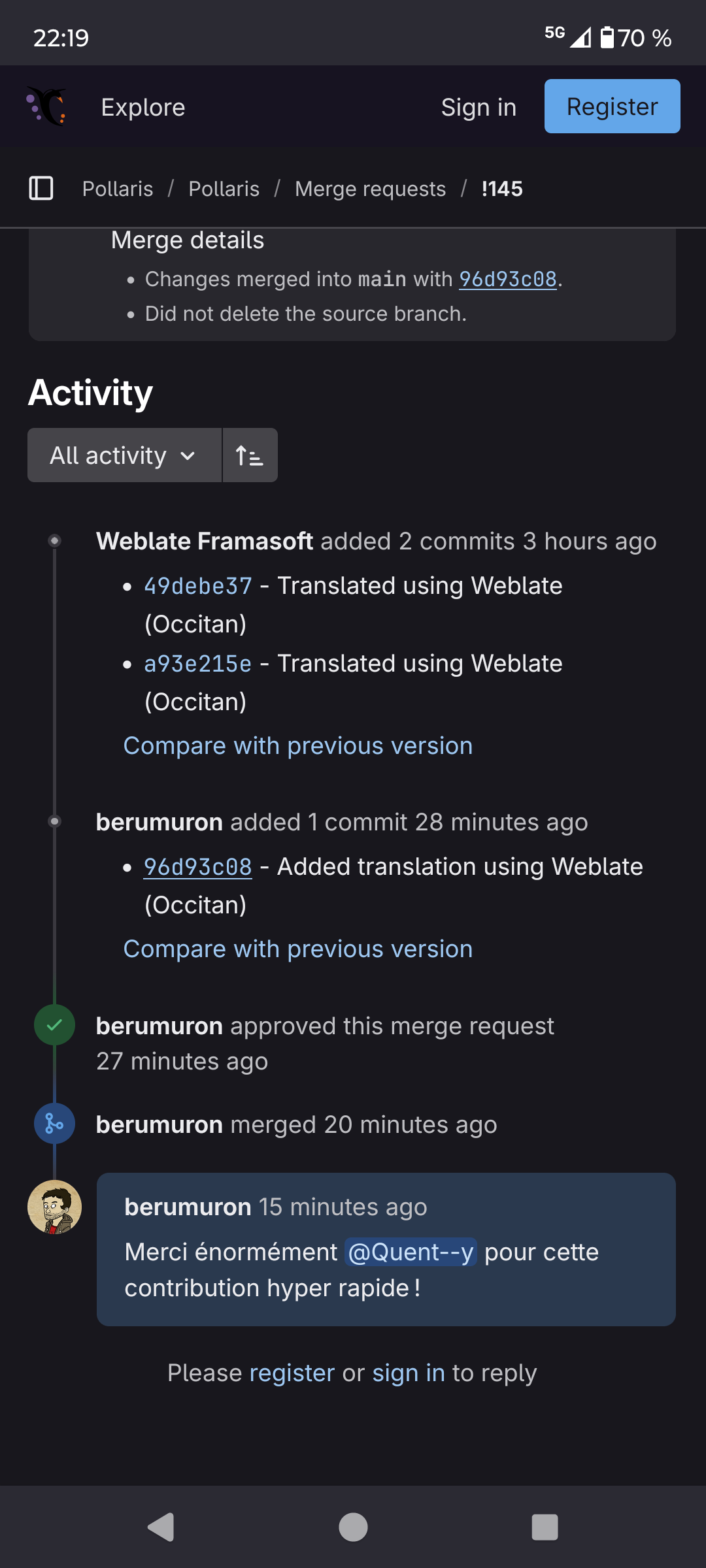
Task: Click the blue merged branch icon
Action: tap(55, 1124)
